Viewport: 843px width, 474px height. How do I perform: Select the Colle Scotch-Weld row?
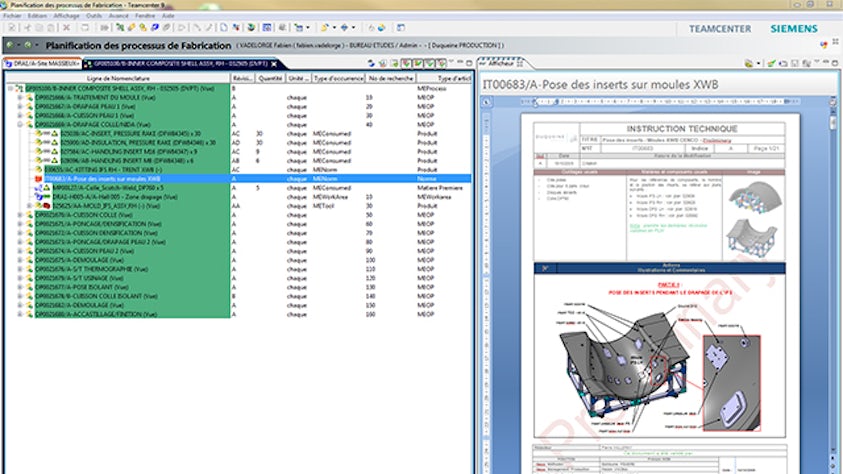pyautogui.click(x=238, y=188)
